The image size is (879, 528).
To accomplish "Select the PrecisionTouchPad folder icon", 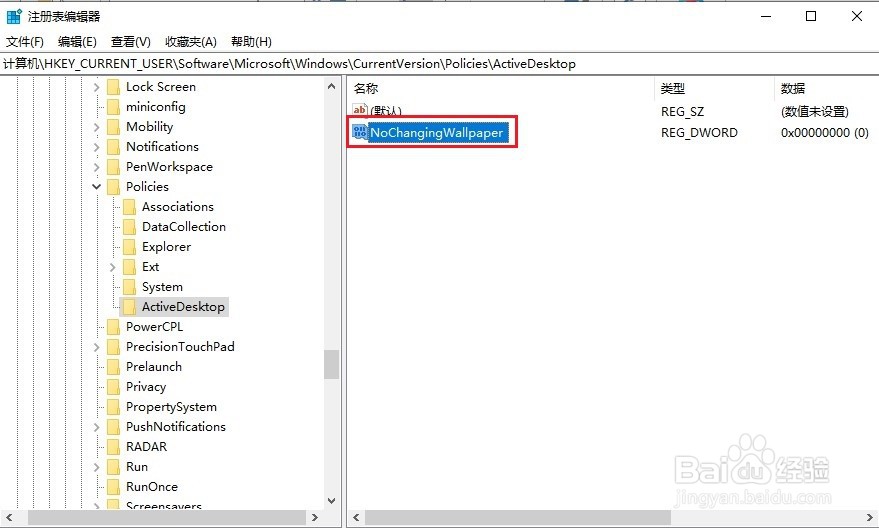I will [113, 347].
